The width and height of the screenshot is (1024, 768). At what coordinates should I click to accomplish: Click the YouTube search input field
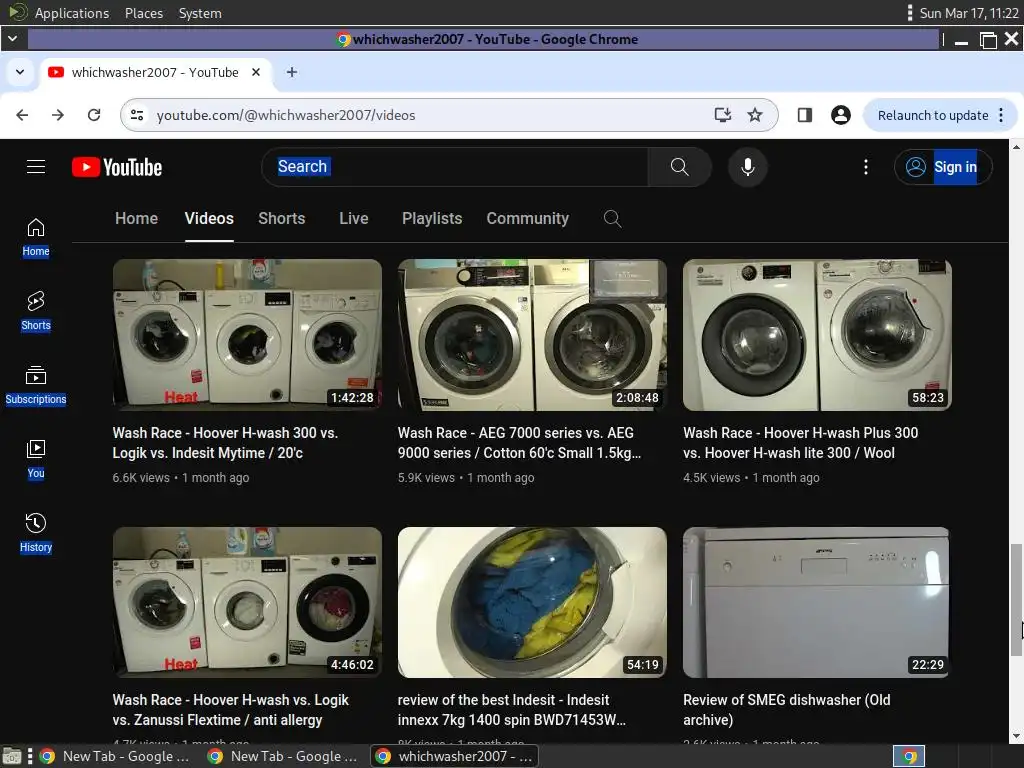tap(457, 167)
